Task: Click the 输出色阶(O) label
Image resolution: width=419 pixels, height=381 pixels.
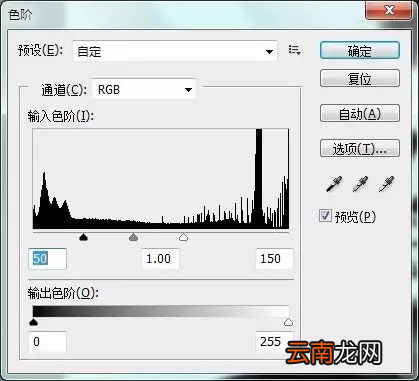Action: [63, 293]
